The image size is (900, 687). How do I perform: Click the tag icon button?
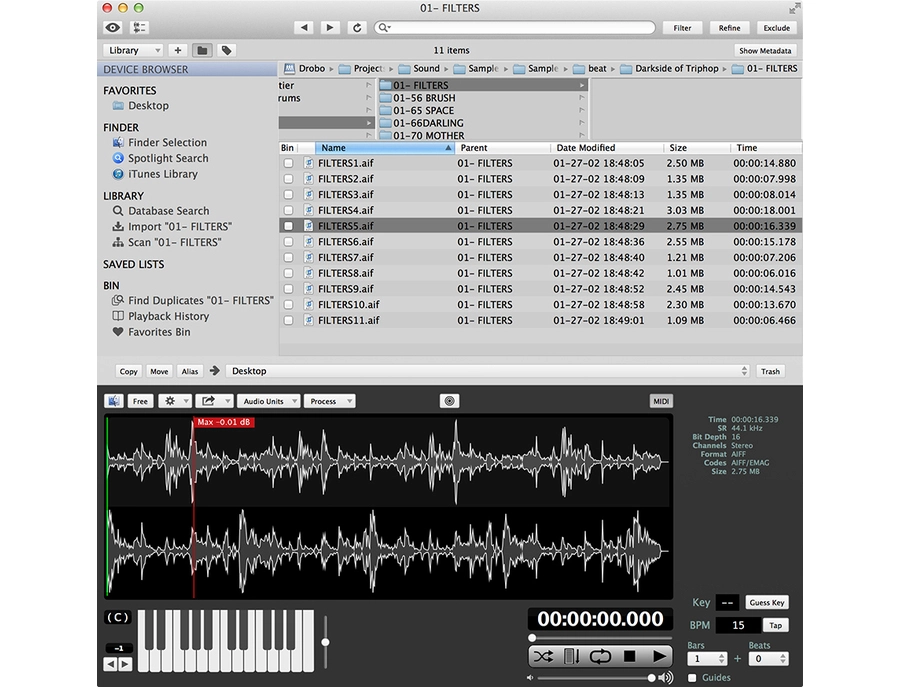coord(227,50)
